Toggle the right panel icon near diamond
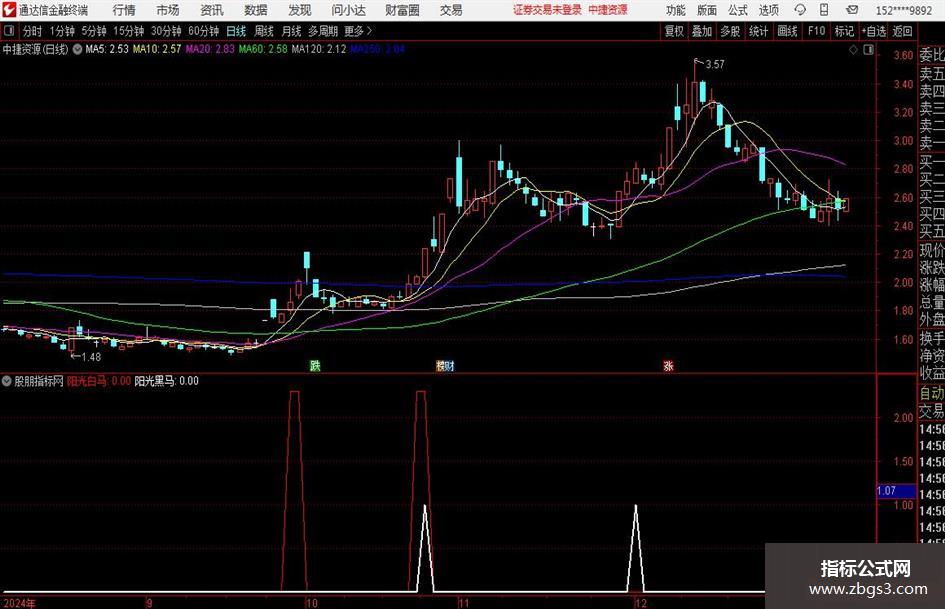Image resolution: width=945 pixels, height=609 pixels. 868,50
